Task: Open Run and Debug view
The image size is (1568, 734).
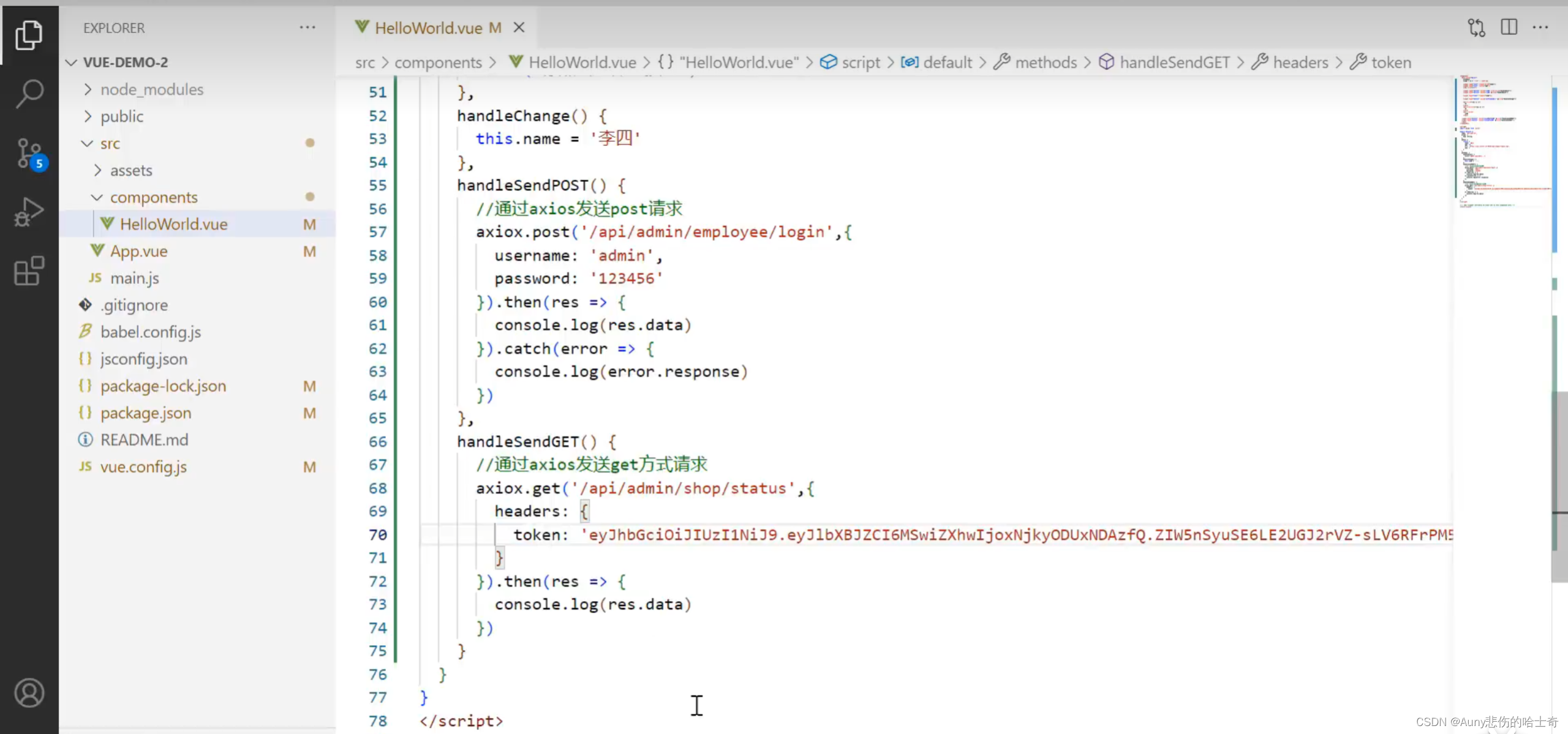Action: pos(29,212)
